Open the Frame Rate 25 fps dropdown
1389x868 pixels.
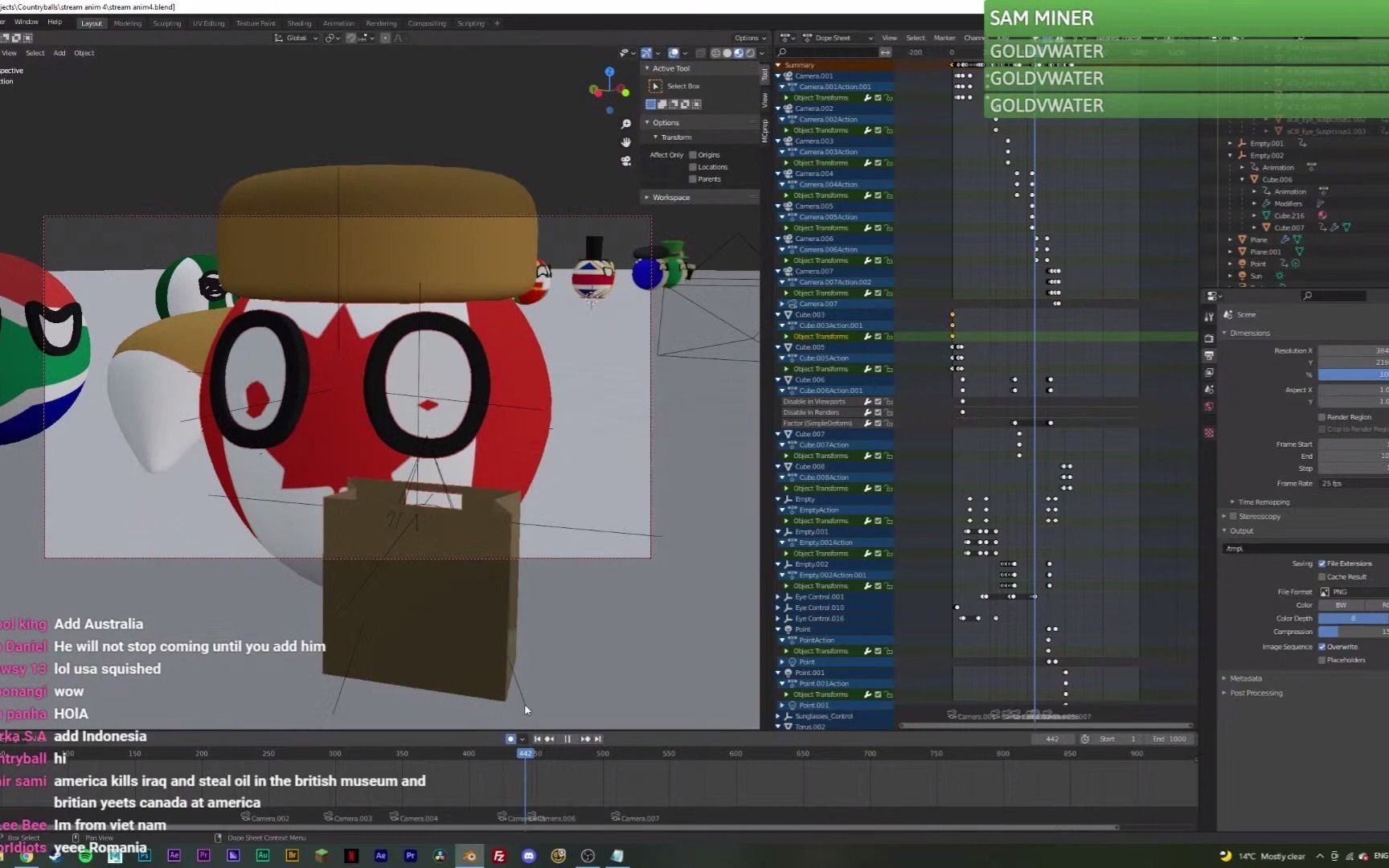[1353, 483]
